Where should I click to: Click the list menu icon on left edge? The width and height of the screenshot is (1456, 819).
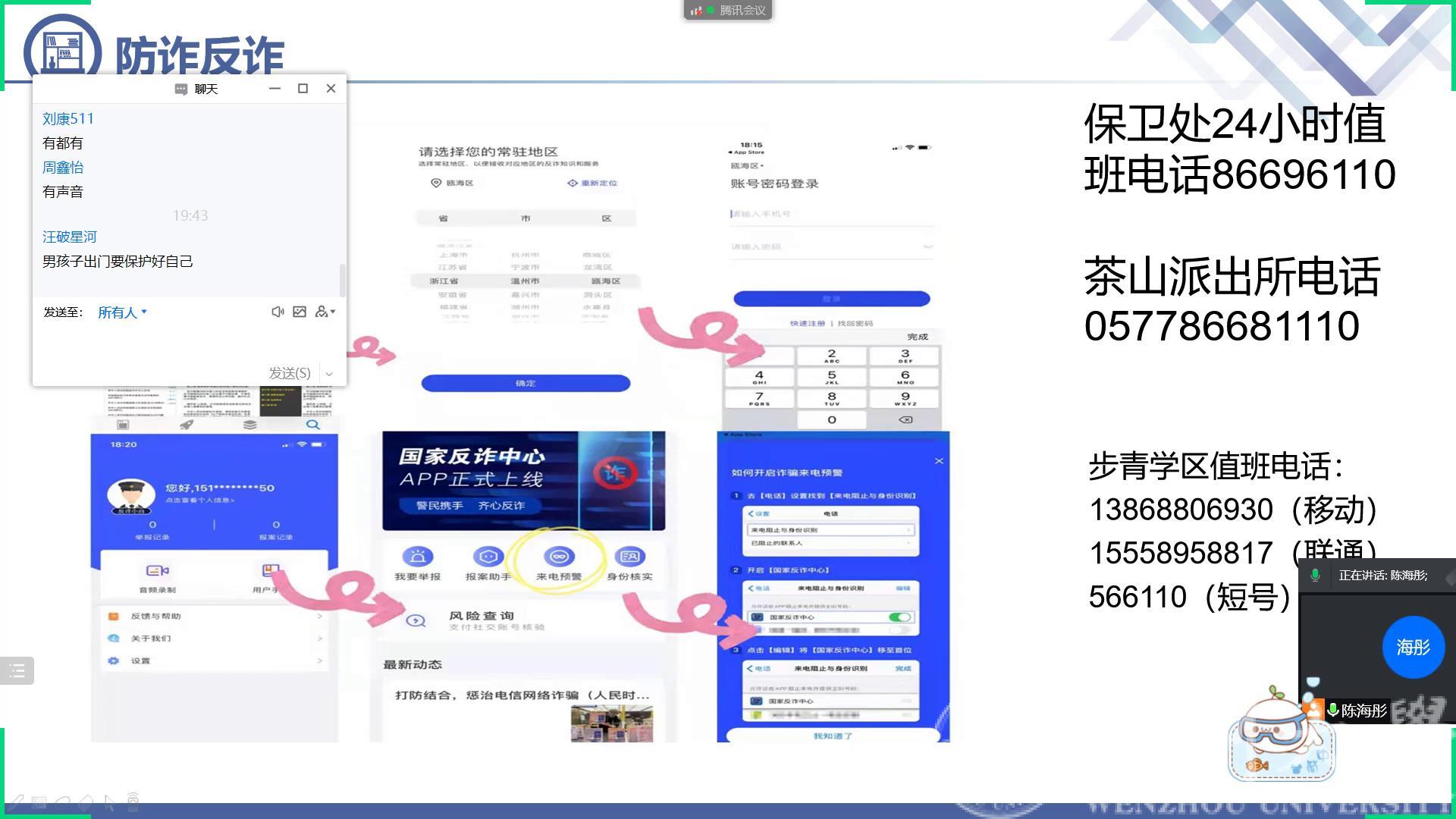pos(17,670)
